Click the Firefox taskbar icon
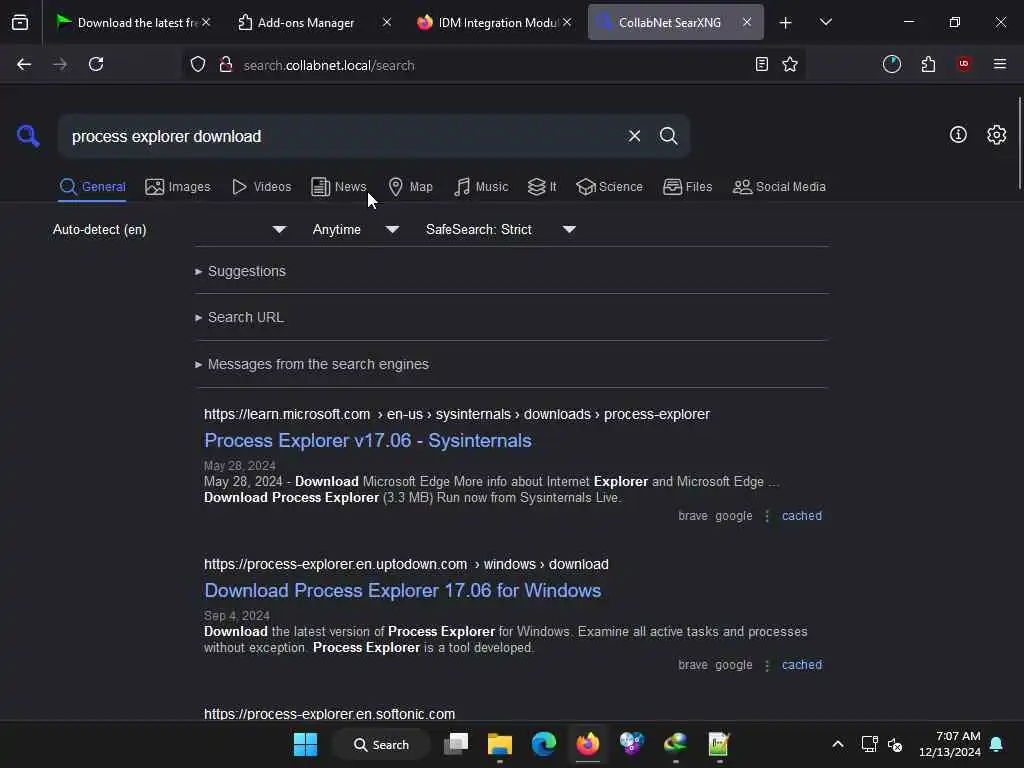This screenshot has height=768, width=1024. click(x=588, y=744)
